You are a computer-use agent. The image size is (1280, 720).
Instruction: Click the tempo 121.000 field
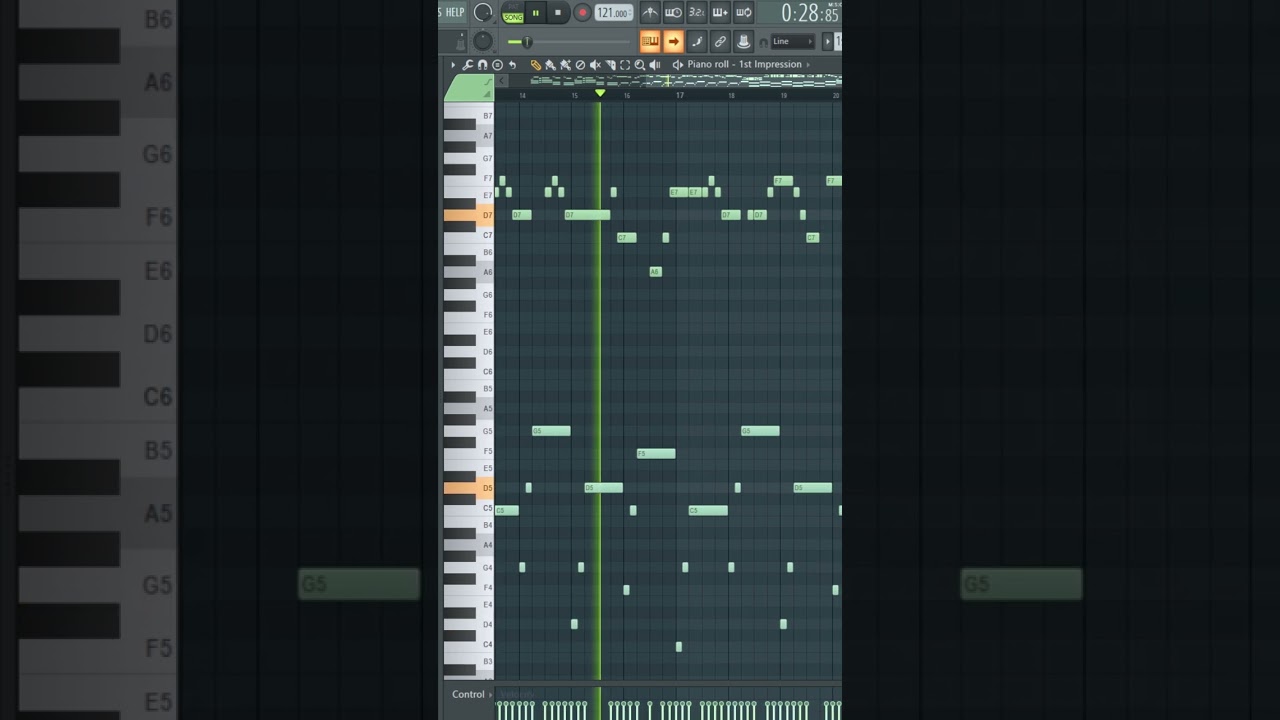tap(614, 13)
